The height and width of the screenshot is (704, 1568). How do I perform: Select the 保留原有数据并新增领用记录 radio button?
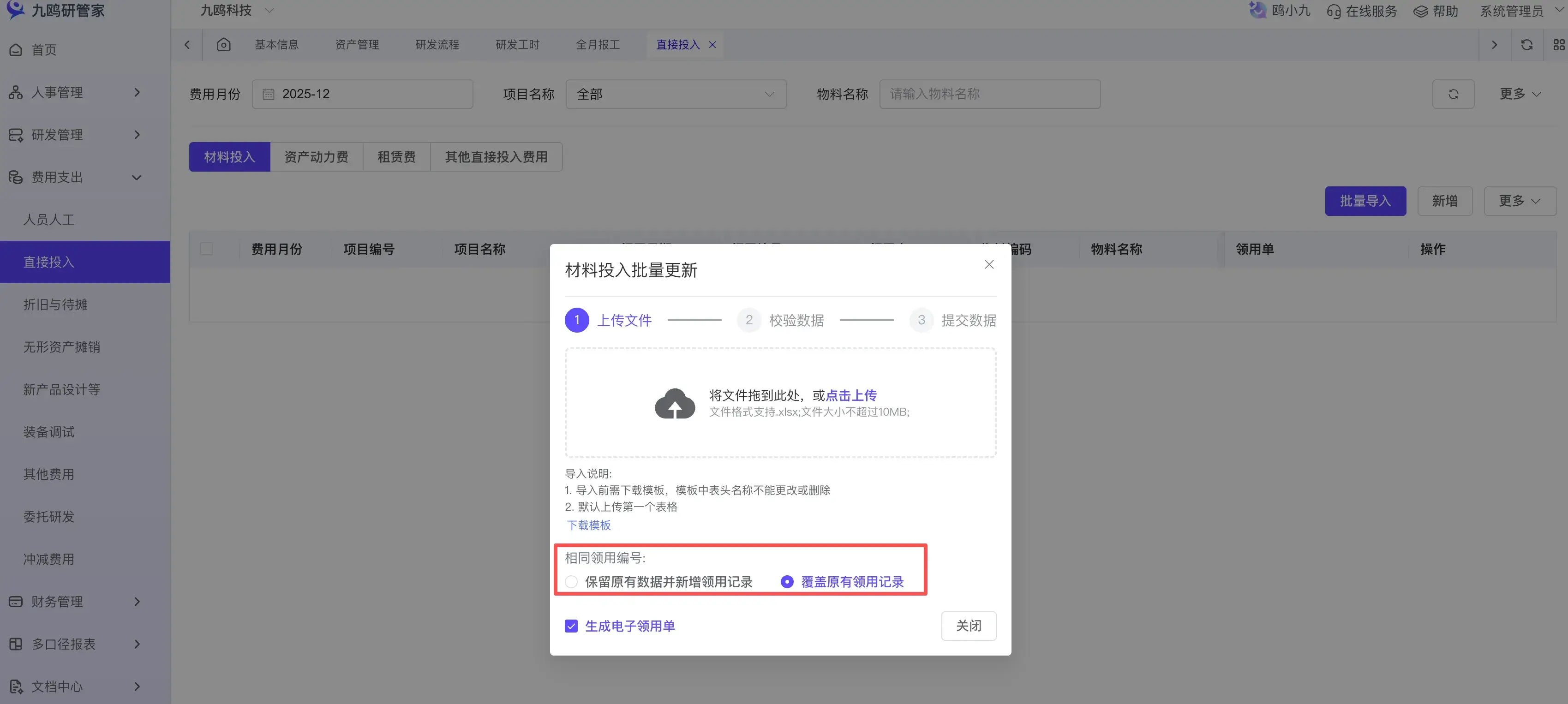pyautogui.click(x=571, y=582)
